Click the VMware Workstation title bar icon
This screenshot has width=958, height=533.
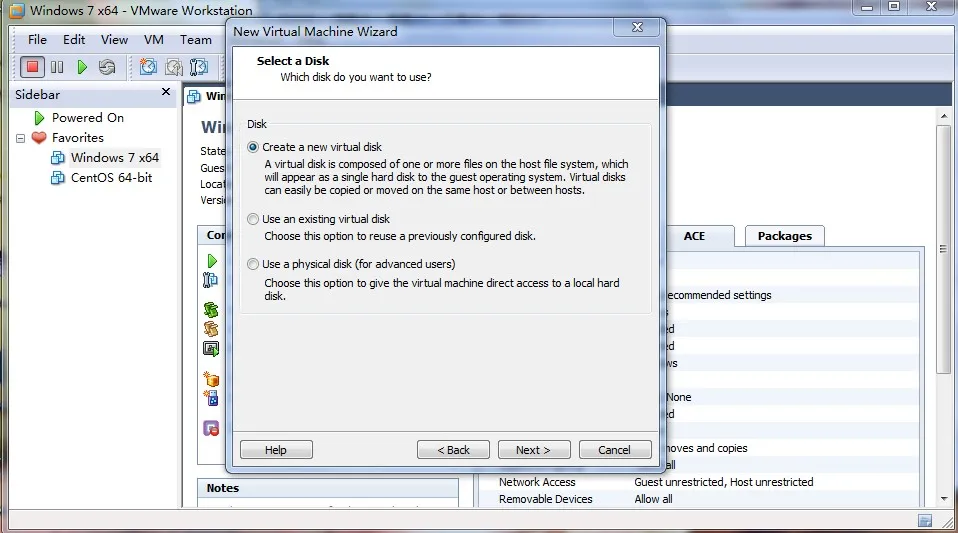point(16,10)
